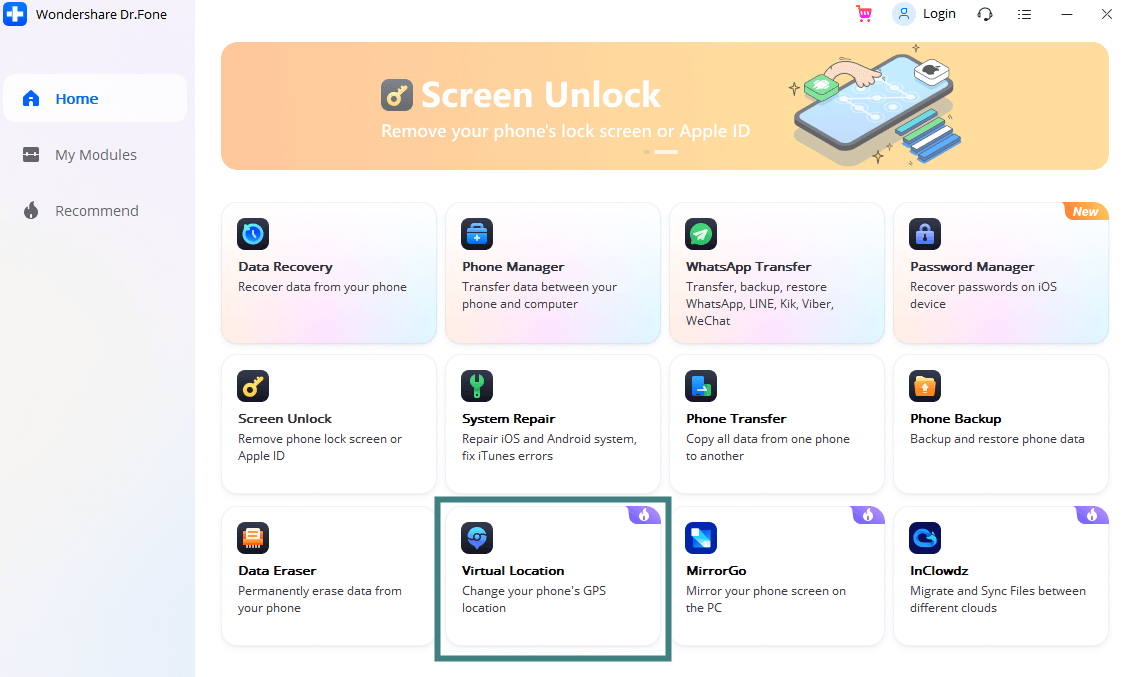This screenshot has width=1126, height=677.
Task: Select the Password Manager lock icon
Action: pyautogui.click(x=925, y=234)
